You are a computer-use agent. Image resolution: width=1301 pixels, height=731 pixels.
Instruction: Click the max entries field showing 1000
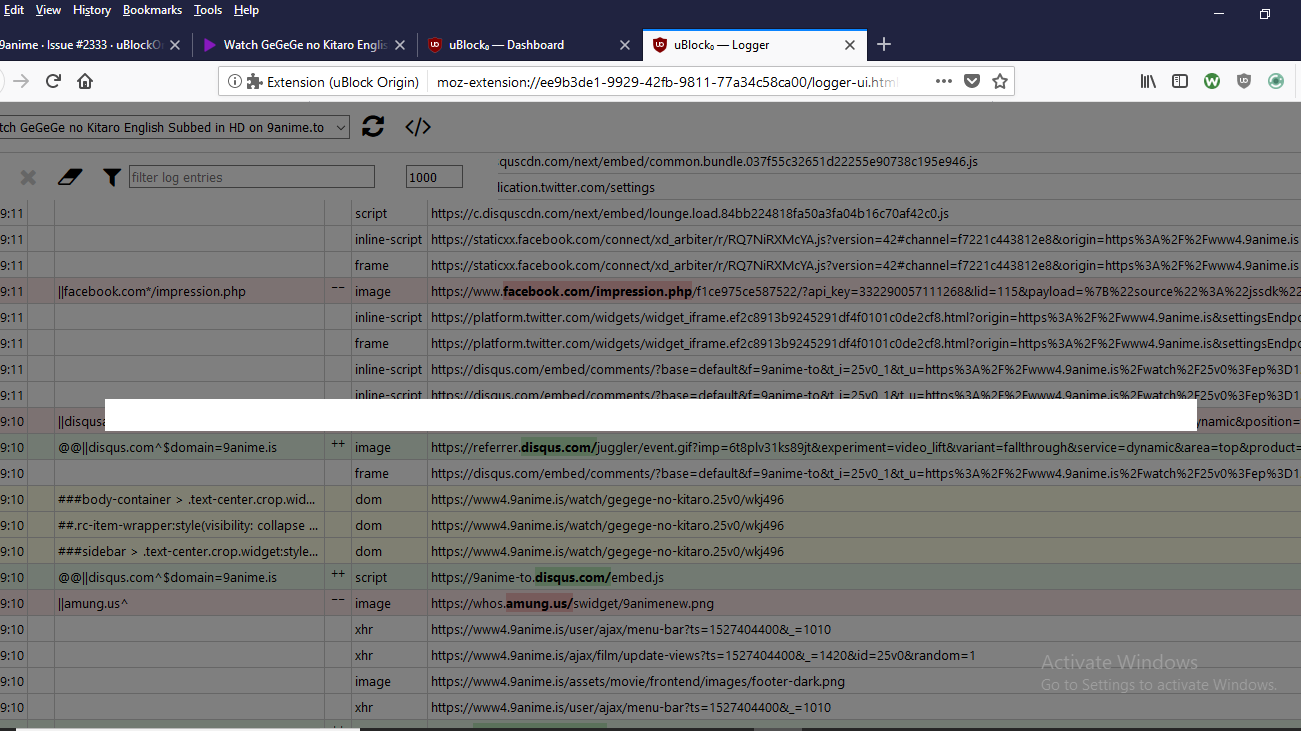pyautogui.click(x=434, y=177)
